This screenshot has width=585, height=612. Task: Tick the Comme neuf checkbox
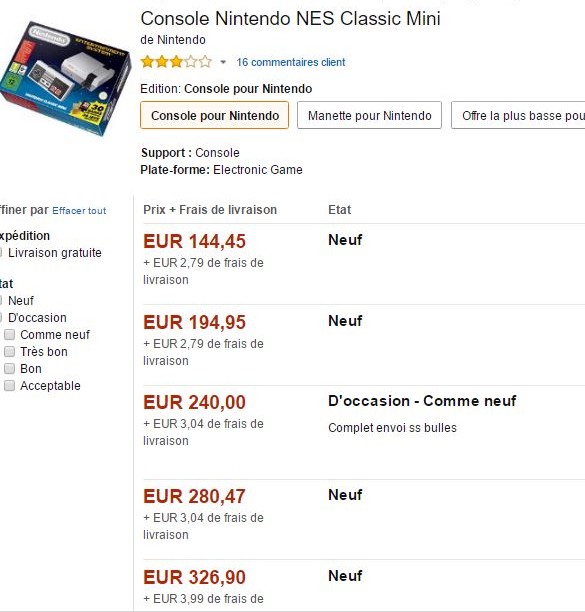pyautogui.click(x=9, y=334)
